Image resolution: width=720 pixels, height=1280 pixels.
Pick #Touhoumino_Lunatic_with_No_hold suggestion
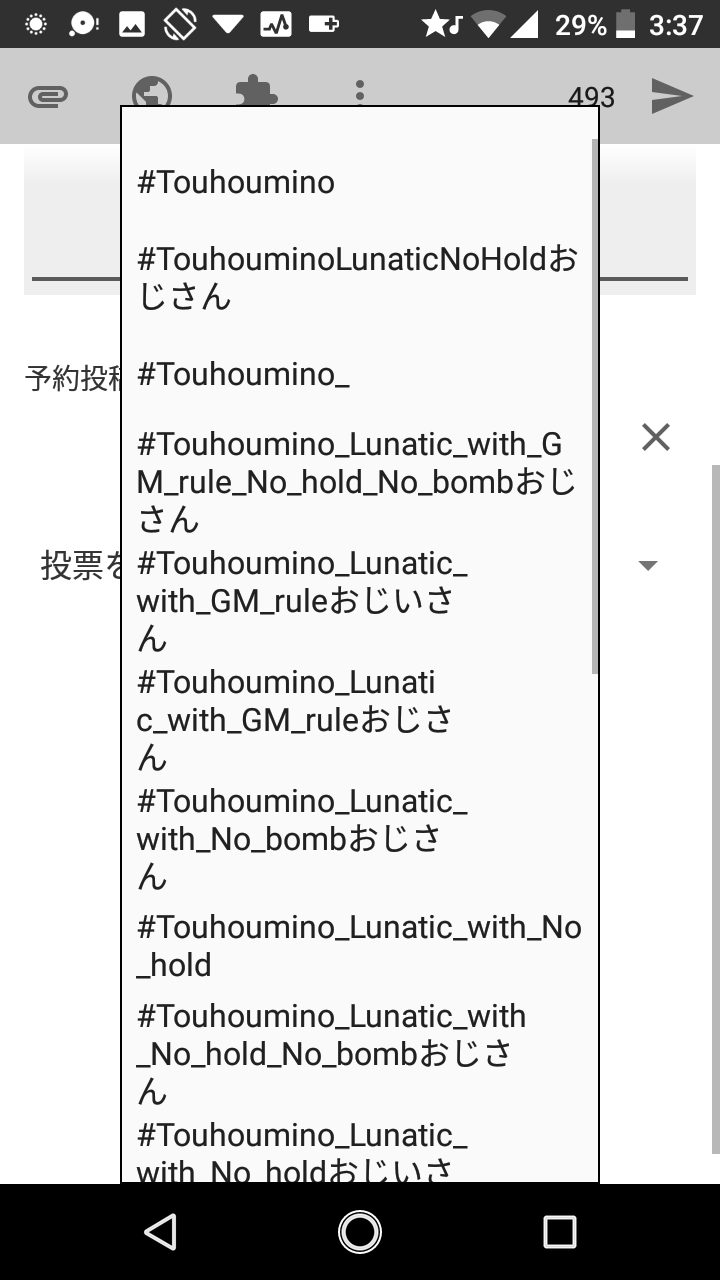[359, 946]
